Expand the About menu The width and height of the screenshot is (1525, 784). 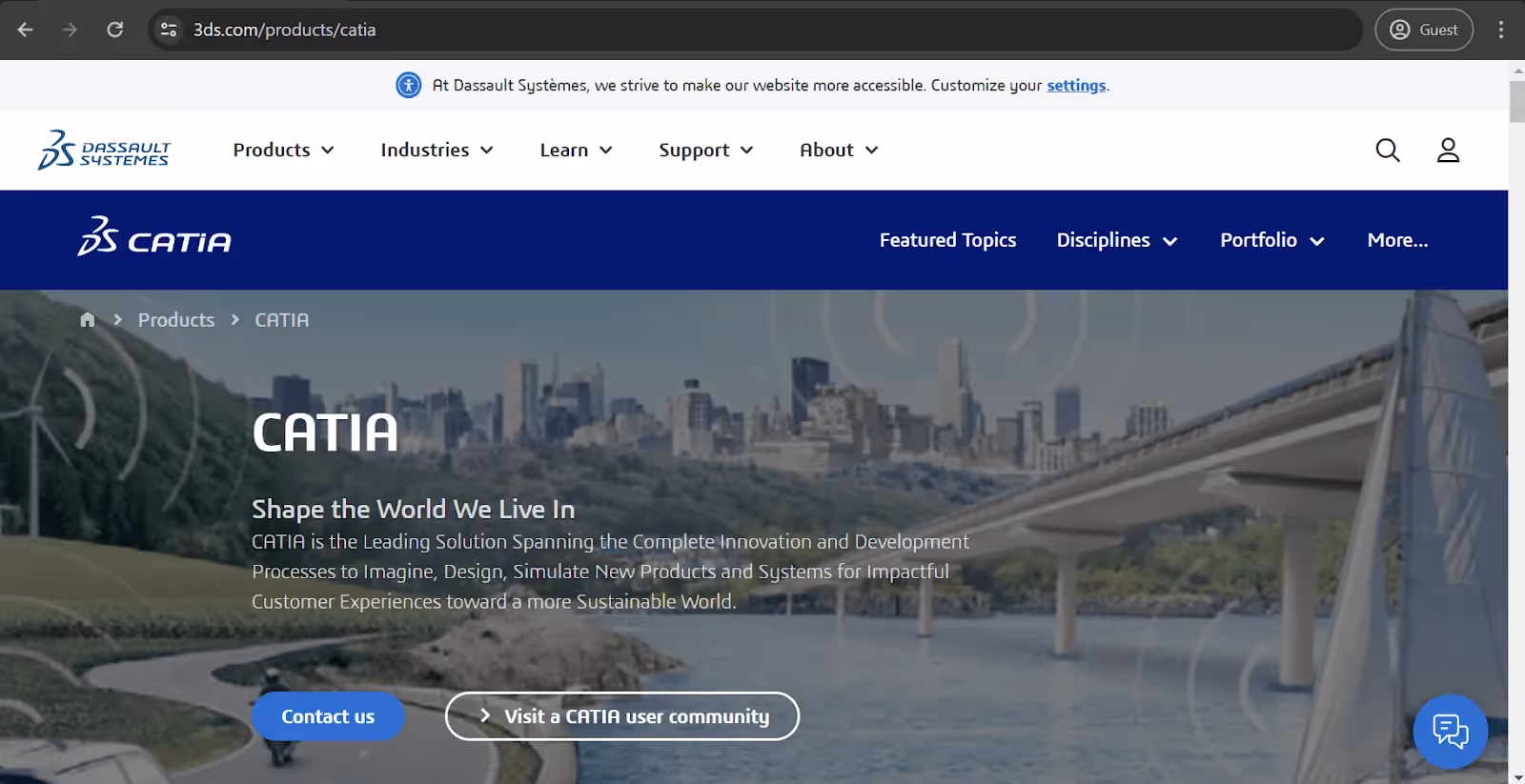pos(839,150)
